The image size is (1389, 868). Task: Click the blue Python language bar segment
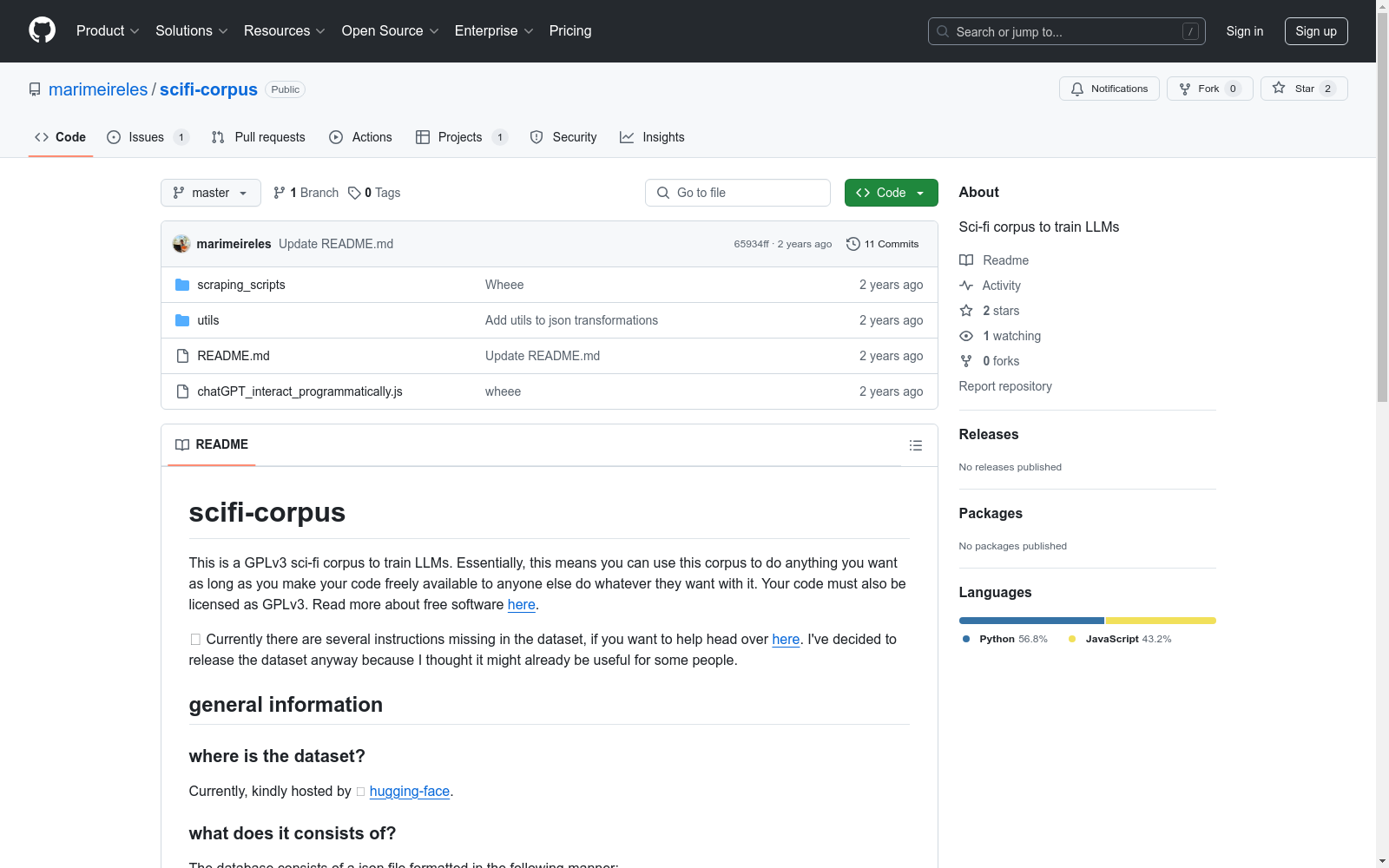pos(1031,621)
